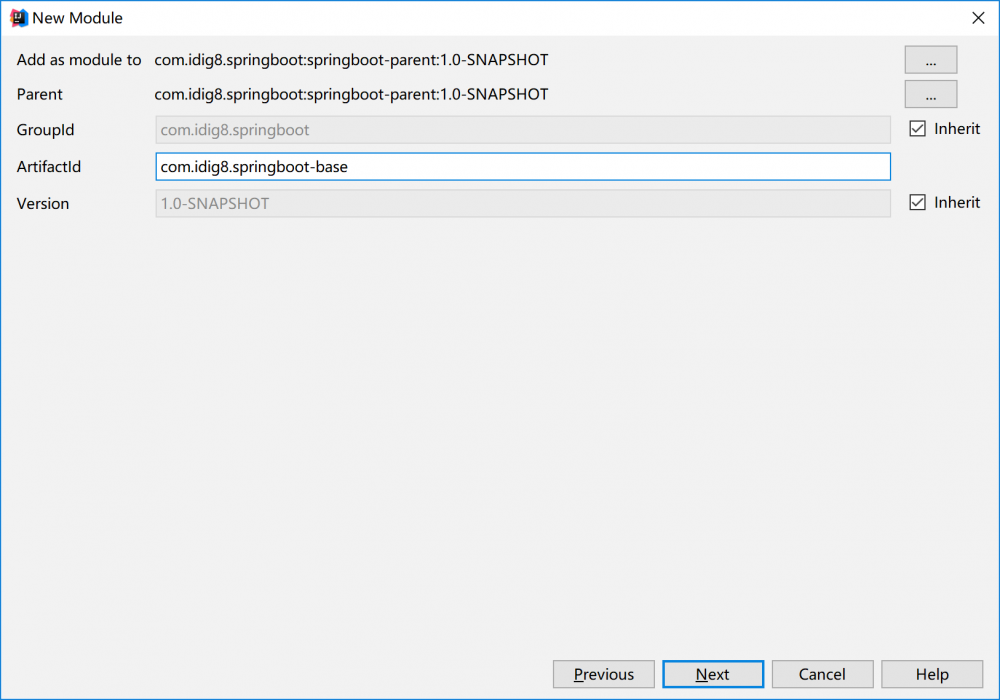The width and height of the screenshot is (1000, 700).
Task: Click the disabled GroupId field
Action: tap(522, 130)
